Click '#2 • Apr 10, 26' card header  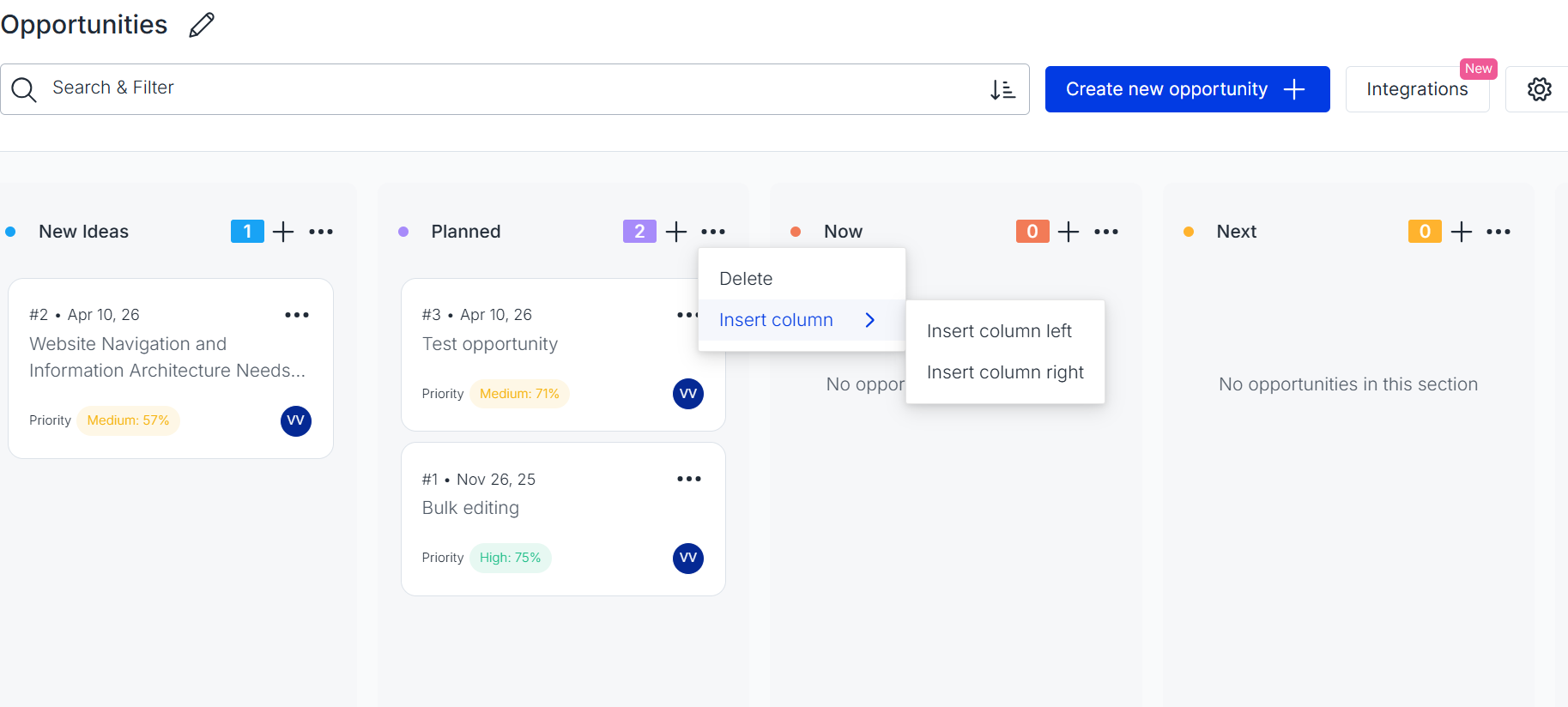[x=84, y=315]
